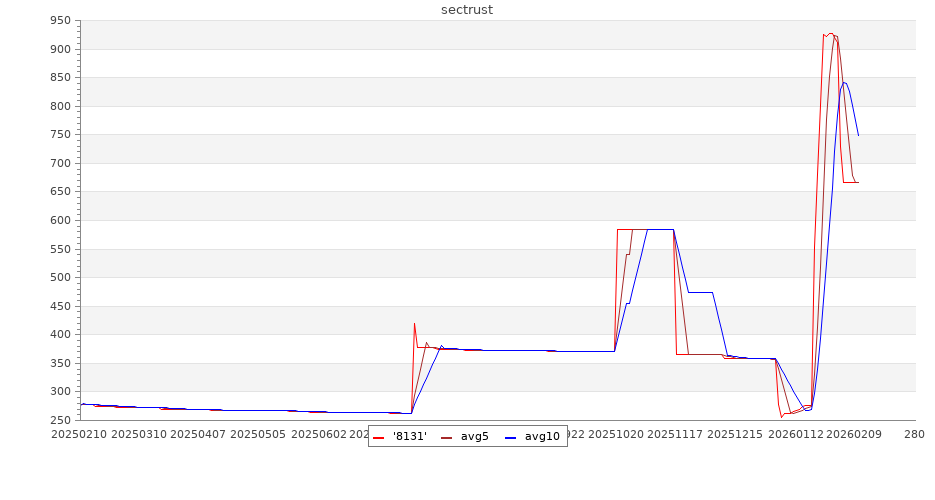Screen dimensions: 935x500
Task: Click the blue avg10 line's peak near 840
Action: 844,83
